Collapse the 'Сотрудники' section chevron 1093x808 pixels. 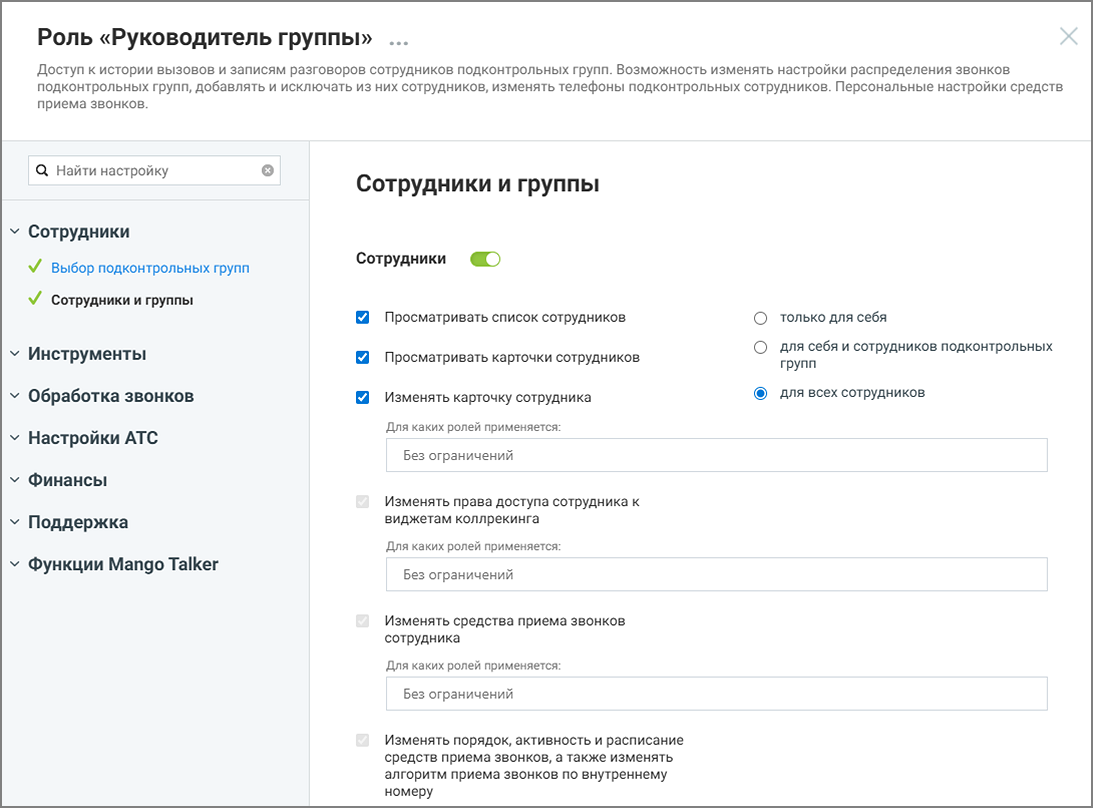(x=15, y=231)
